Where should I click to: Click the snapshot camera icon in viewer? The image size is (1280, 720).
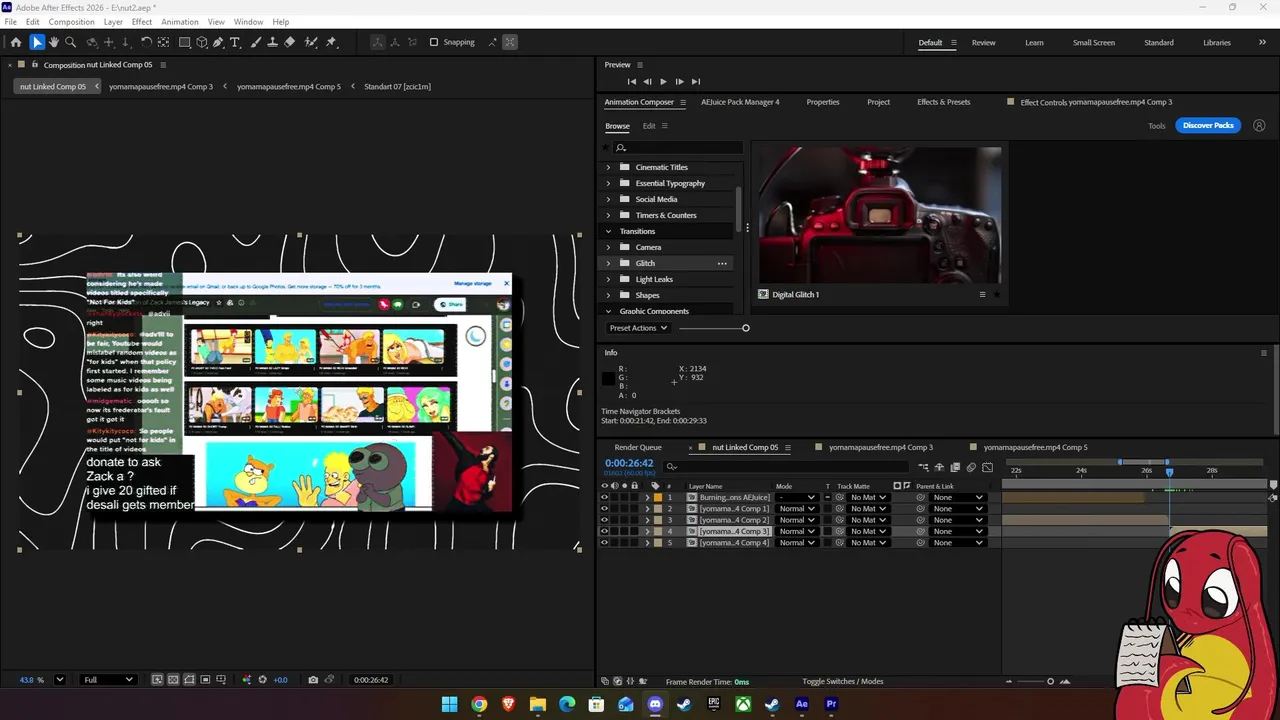[x=313, y=680]
